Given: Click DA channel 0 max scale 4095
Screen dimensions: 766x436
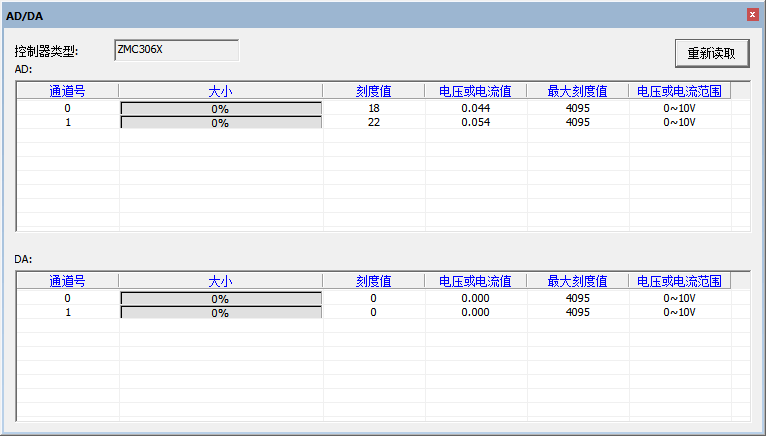Looking at the screenshot, I should (x=578, y=298).
